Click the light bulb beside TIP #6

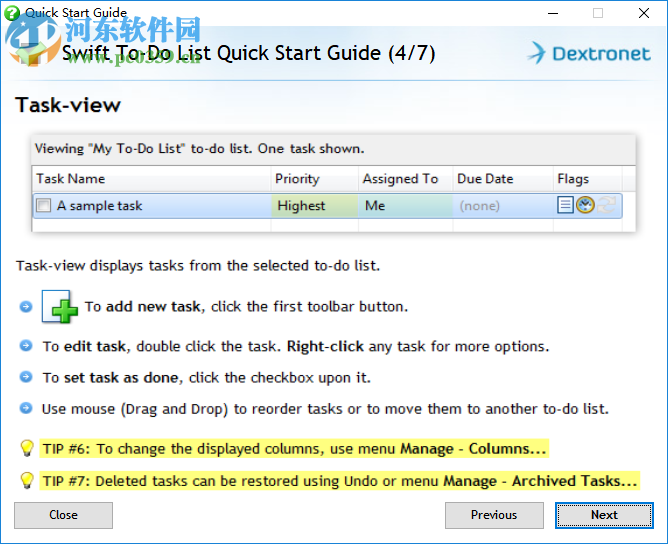pyautogui.click(x=27, y=449)
